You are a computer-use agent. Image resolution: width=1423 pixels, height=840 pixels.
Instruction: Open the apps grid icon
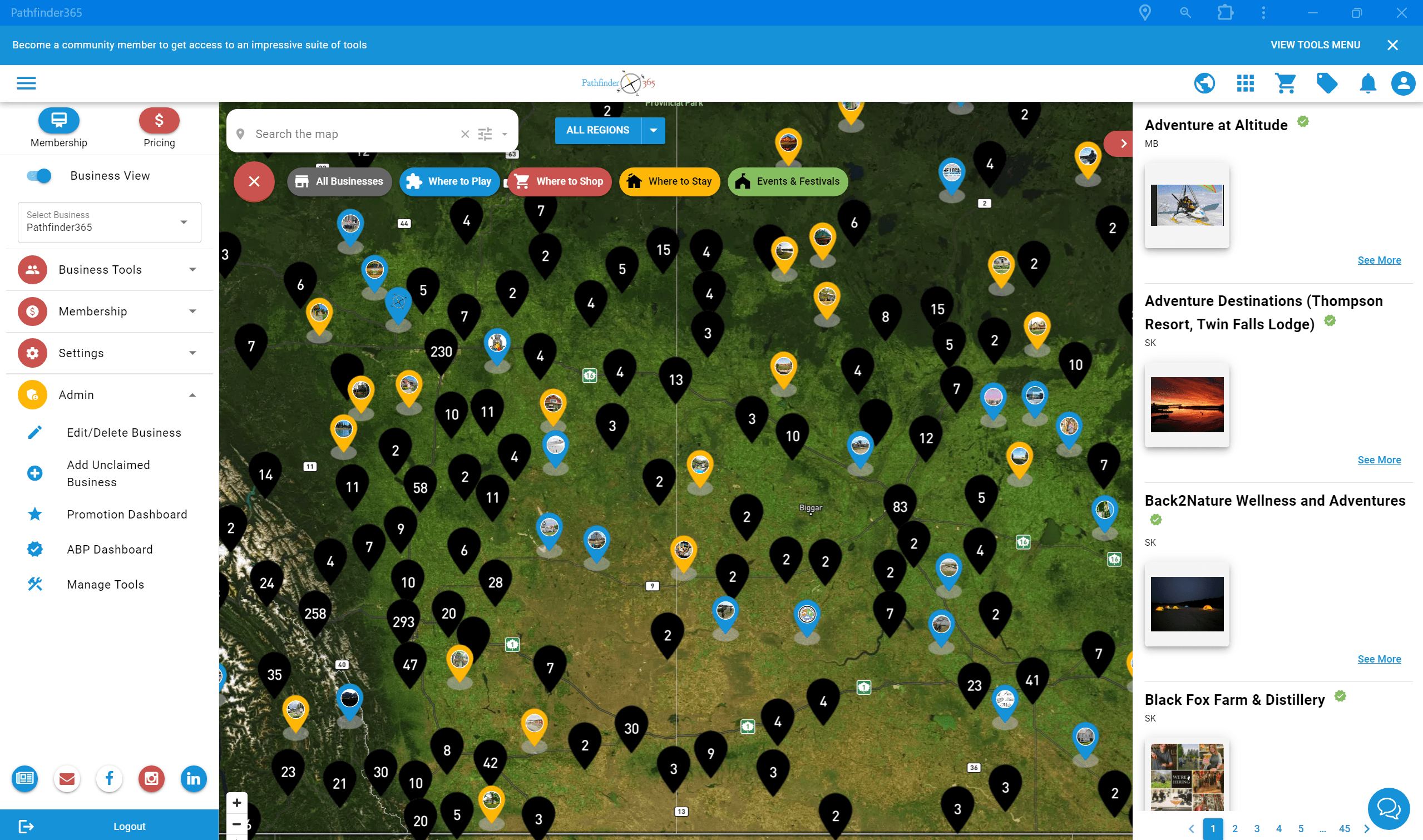click(x=1244, y=83)
